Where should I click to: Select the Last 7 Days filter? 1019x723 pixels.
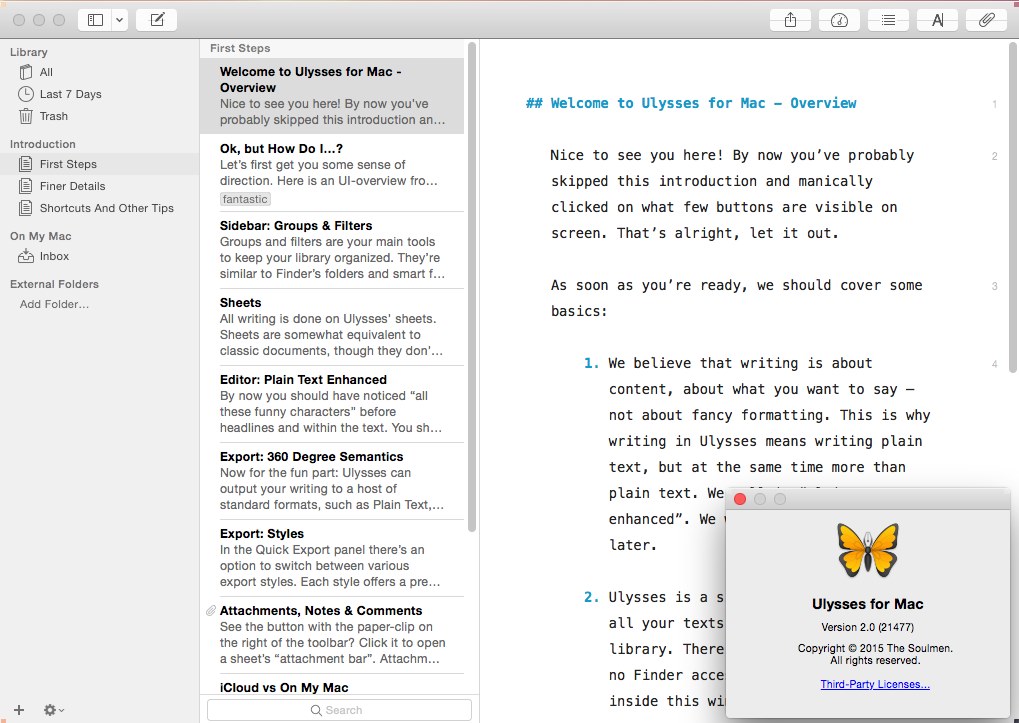(99, 94)
